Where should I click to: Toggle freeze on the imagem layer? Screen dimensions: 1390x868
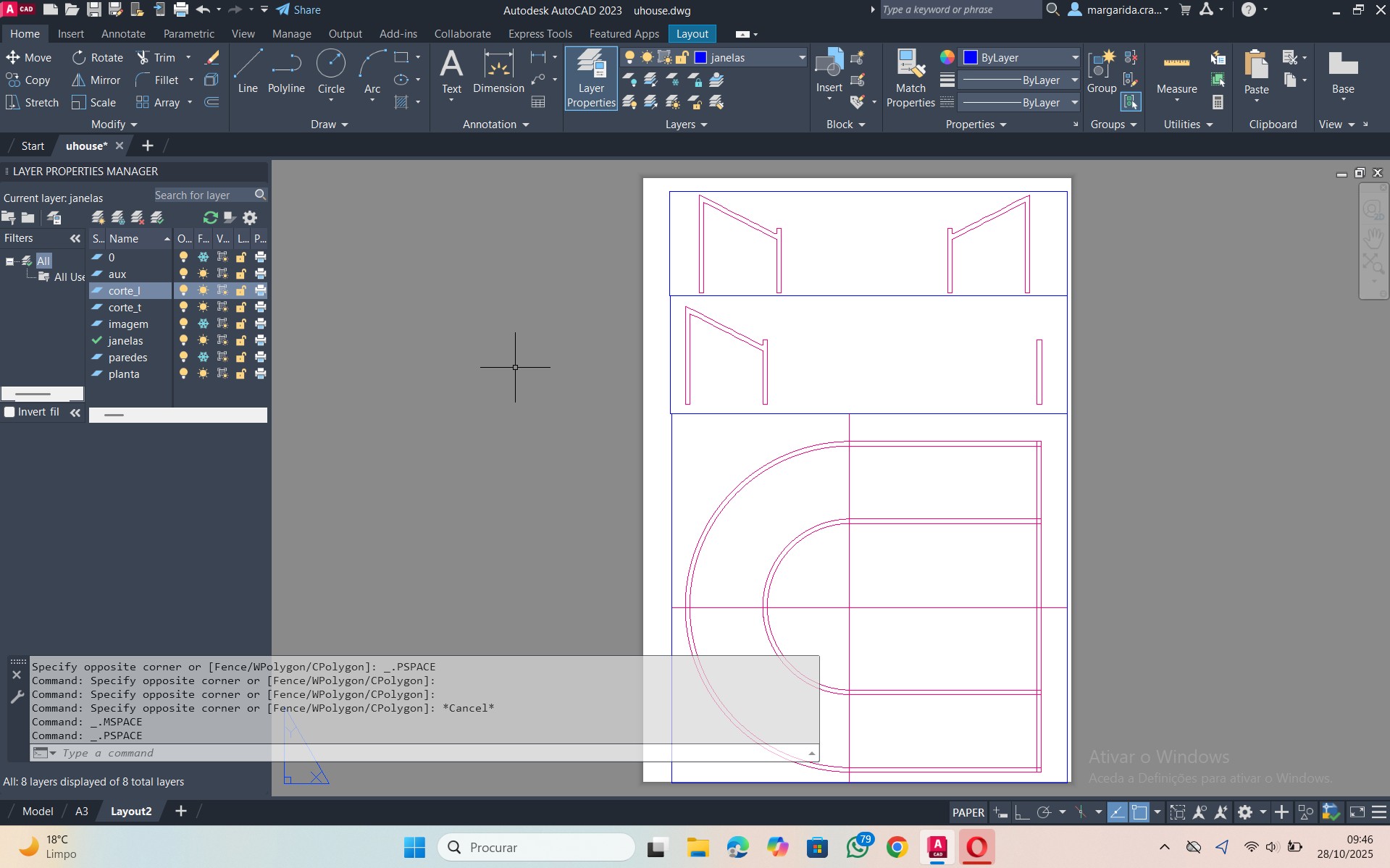pos(204,324)
